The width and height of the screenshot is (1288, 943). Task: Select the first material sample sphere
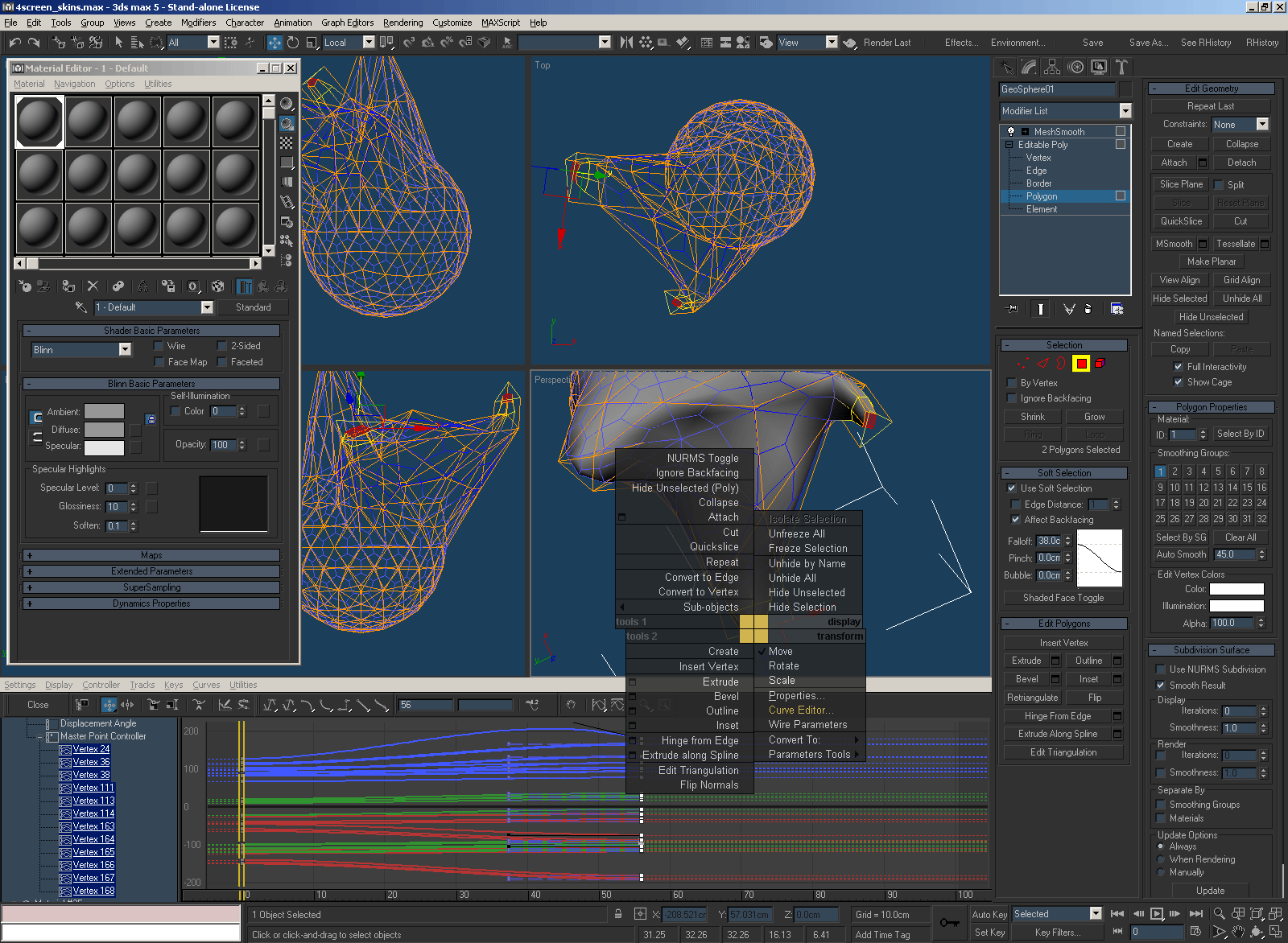pos(39,121)
